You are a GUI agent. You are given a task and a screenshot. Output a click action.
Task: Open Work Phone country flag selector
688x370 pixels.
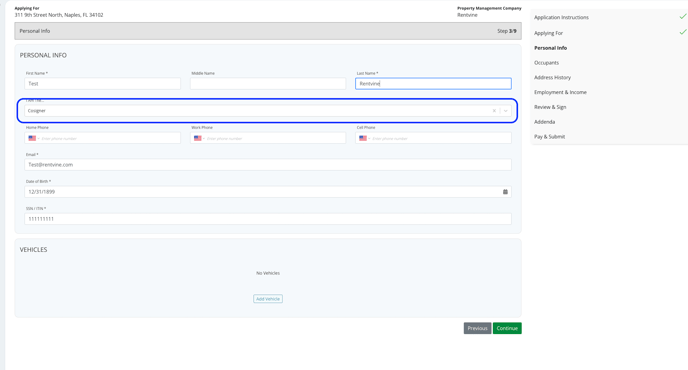tap(199, 138)
